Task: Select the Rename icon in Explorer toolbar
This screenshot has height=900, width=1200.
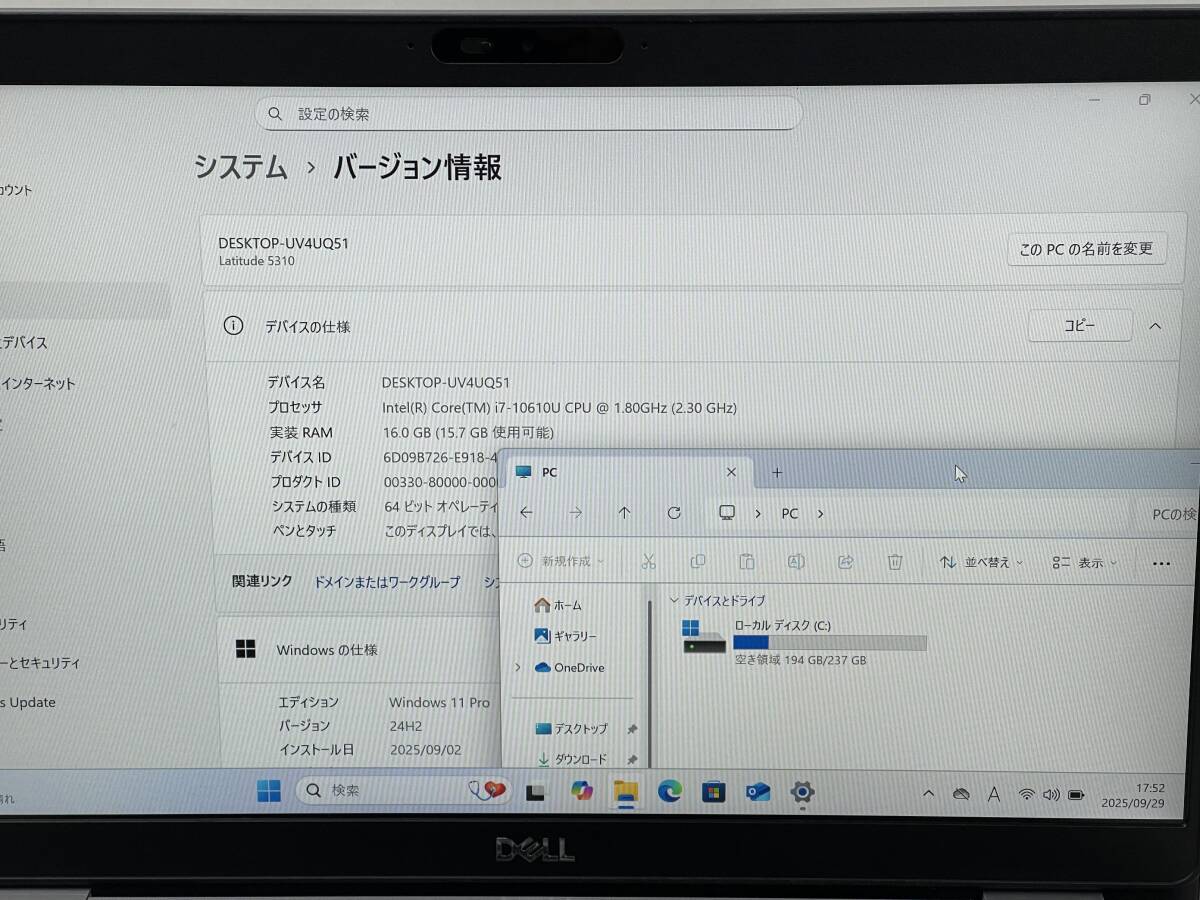Action: (x=796, y=562)
